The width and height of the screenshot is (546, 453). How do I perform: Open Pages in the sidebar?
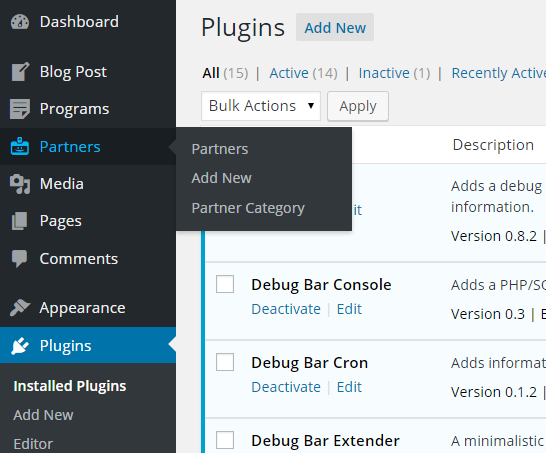click(88, 221)
